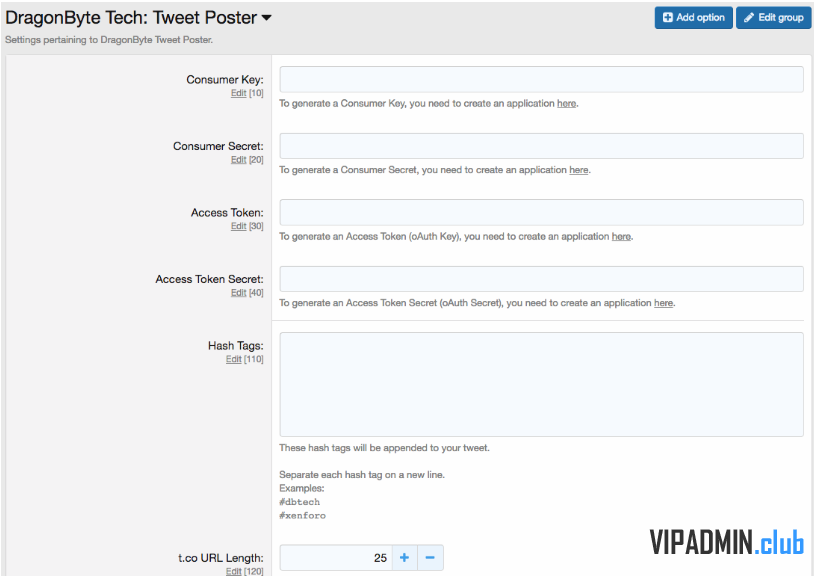814x576 pixels.
Task: Open the Tweet Poster title dropdown arrow
Action: click(x=266, y=18)
